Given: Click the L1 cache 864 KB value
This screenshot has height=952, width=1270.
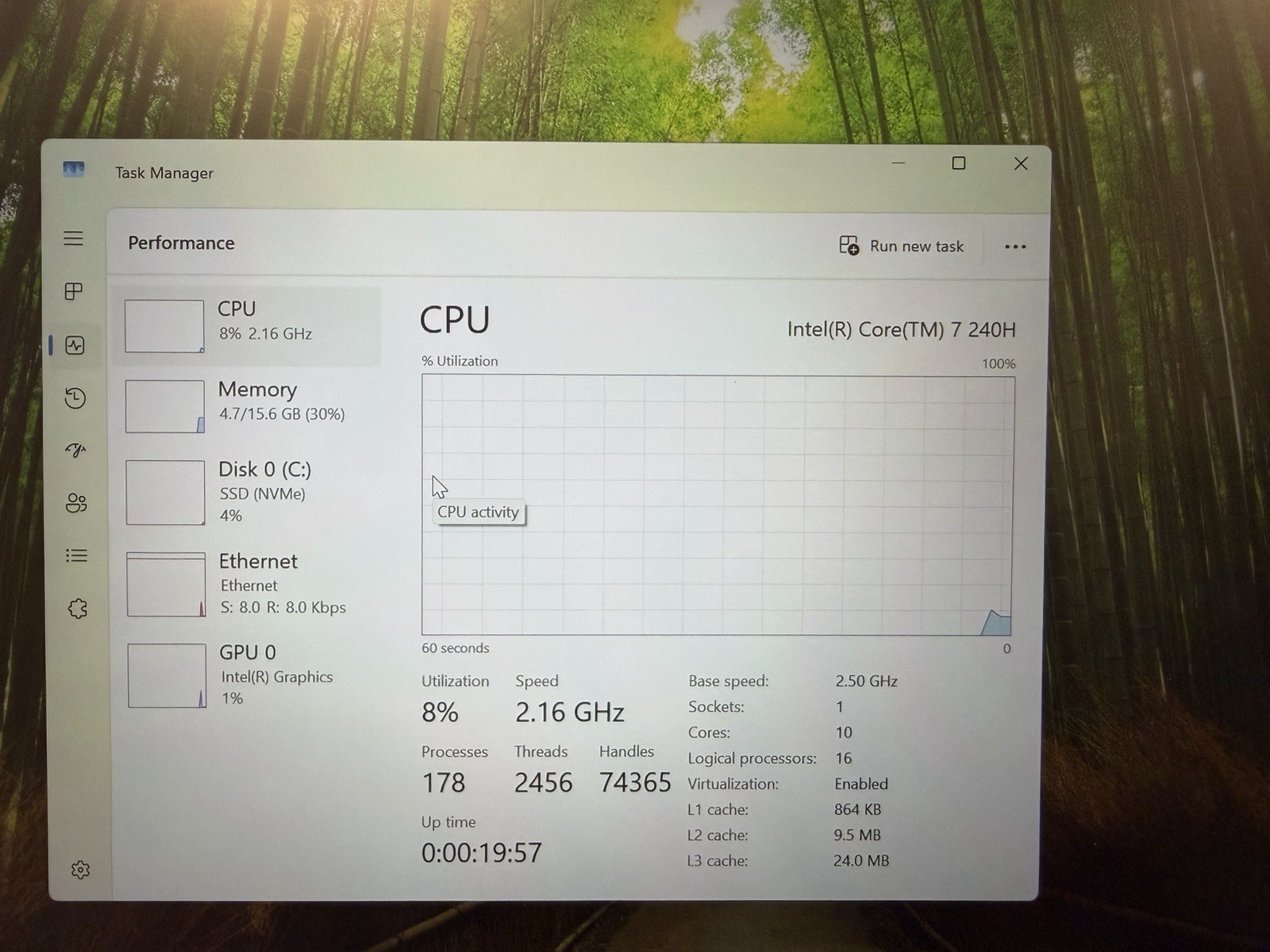Looking at the screenshot, I should [857, 809].
